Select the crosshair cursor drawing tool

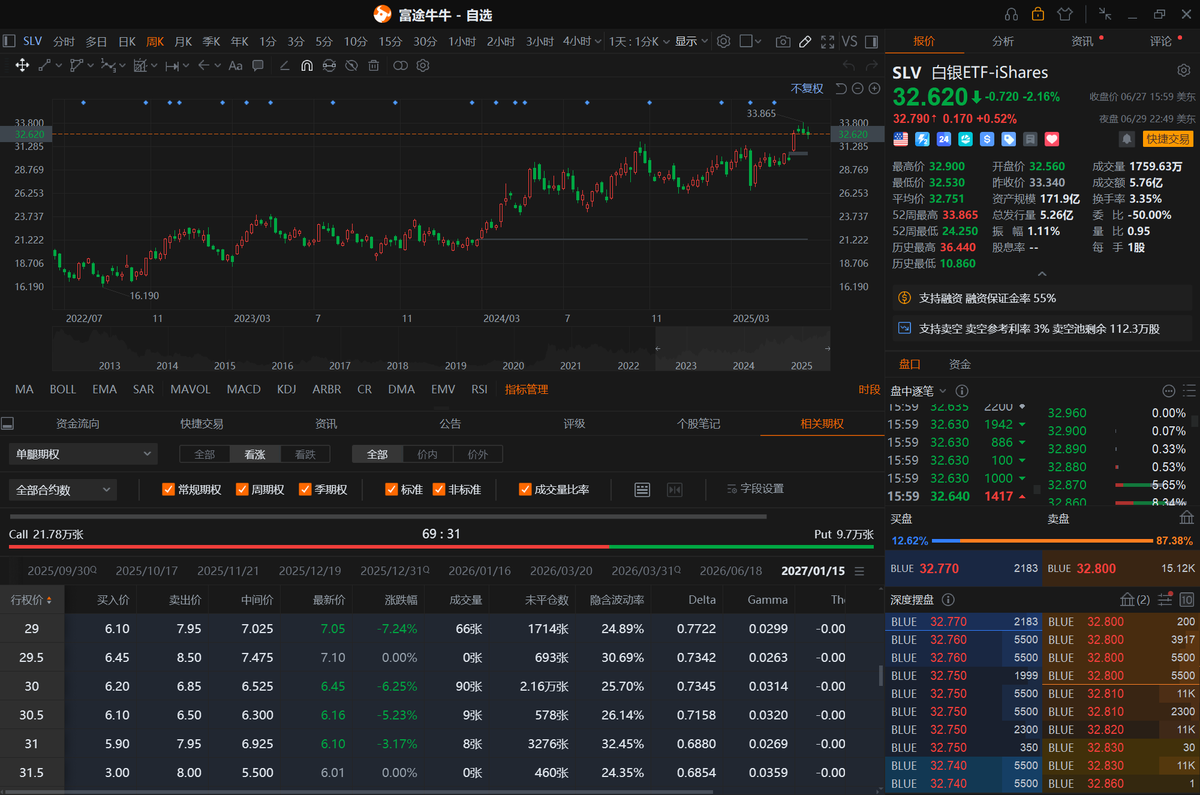point(22,65)
